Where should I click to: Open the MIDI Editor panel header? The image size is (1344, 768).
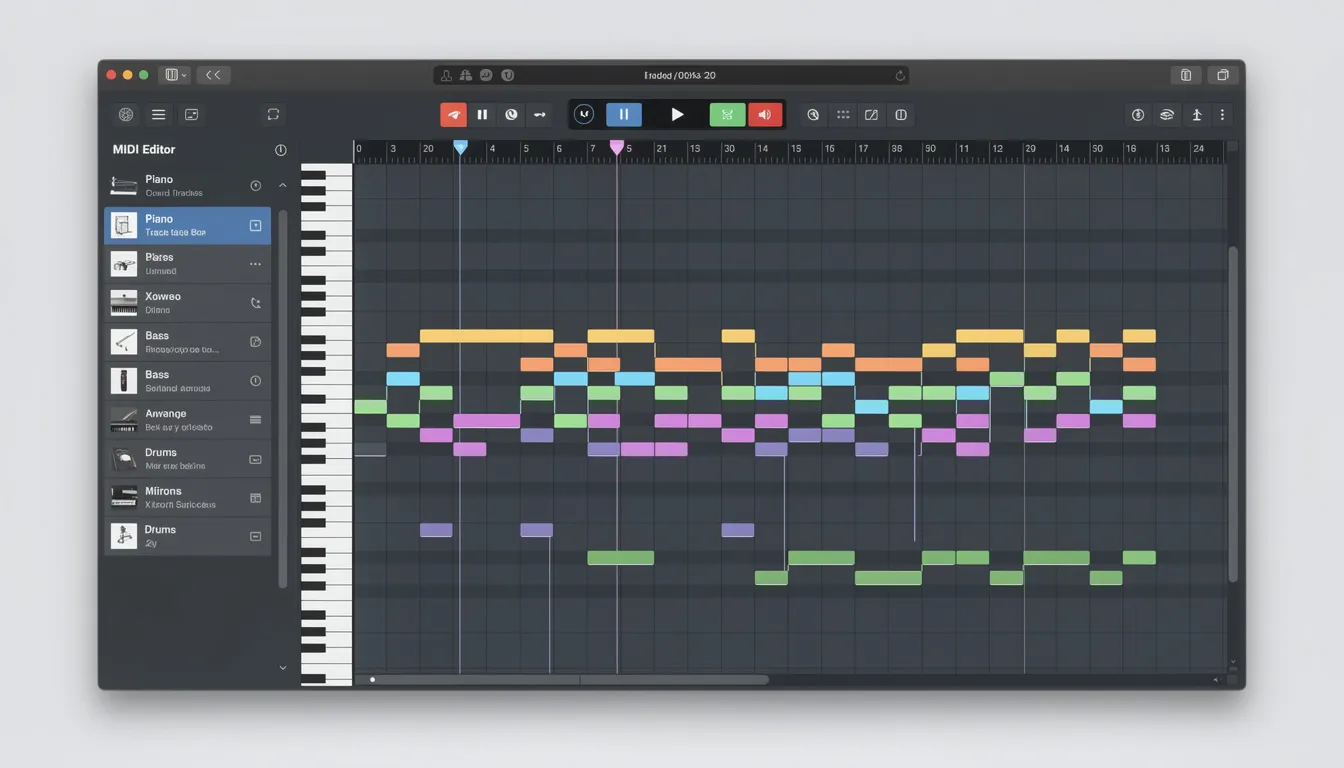143,149
